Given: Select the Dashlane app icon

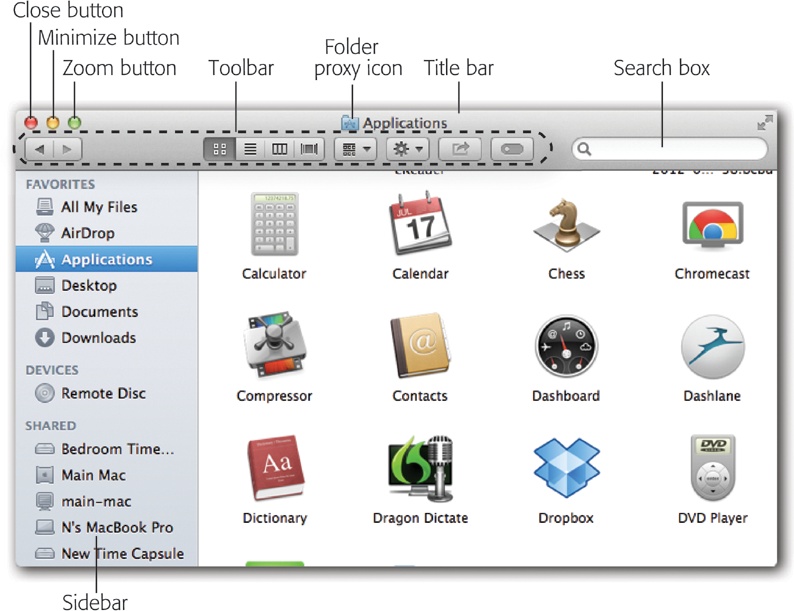Looking at the screenshot, I should pos(712,346).
